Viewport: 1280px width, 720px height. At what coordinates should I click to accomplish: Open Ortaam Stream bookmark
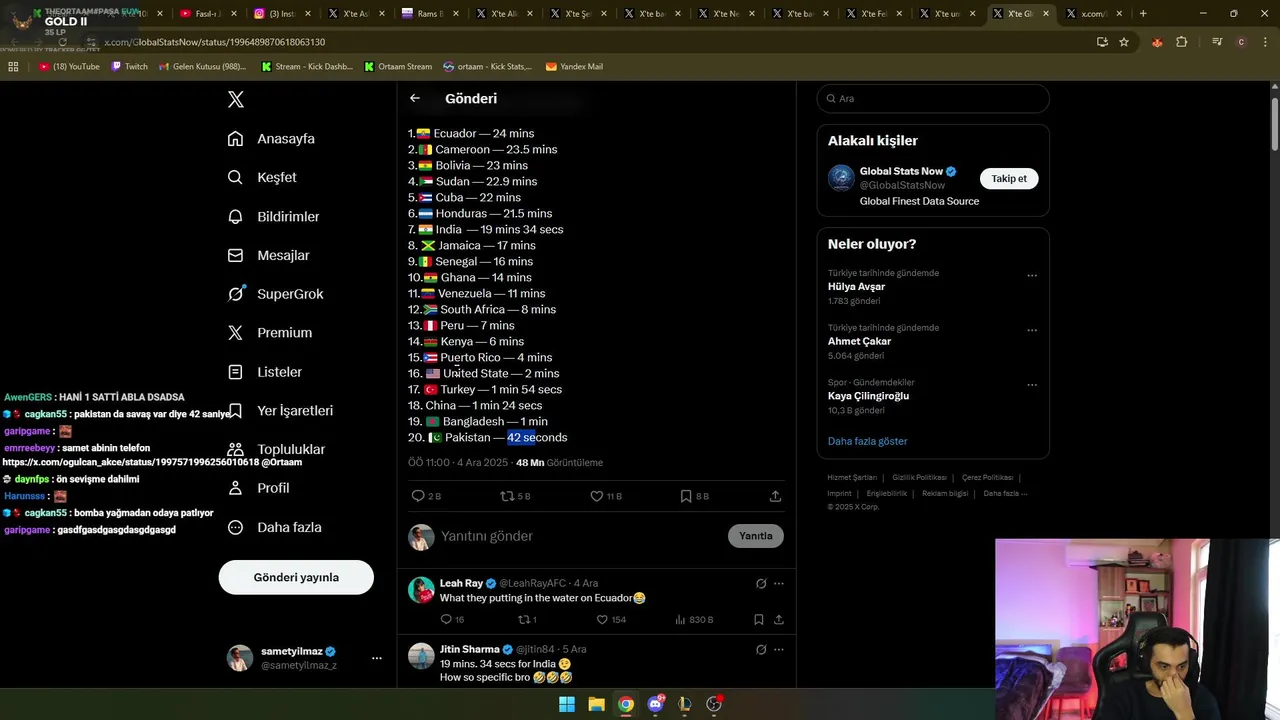click(x=398, y=67)
